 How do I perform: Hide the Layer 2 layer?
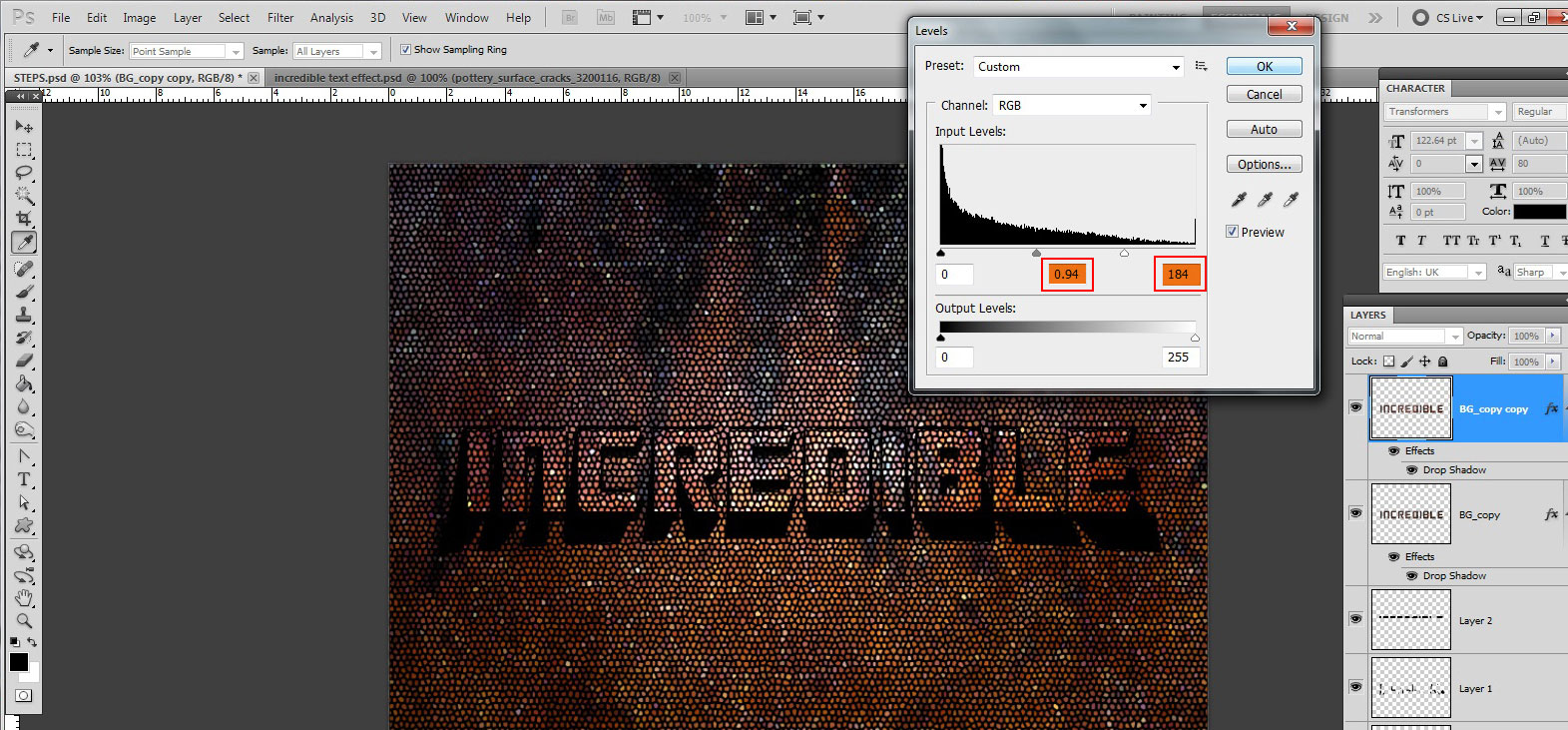pos(1355,619)
